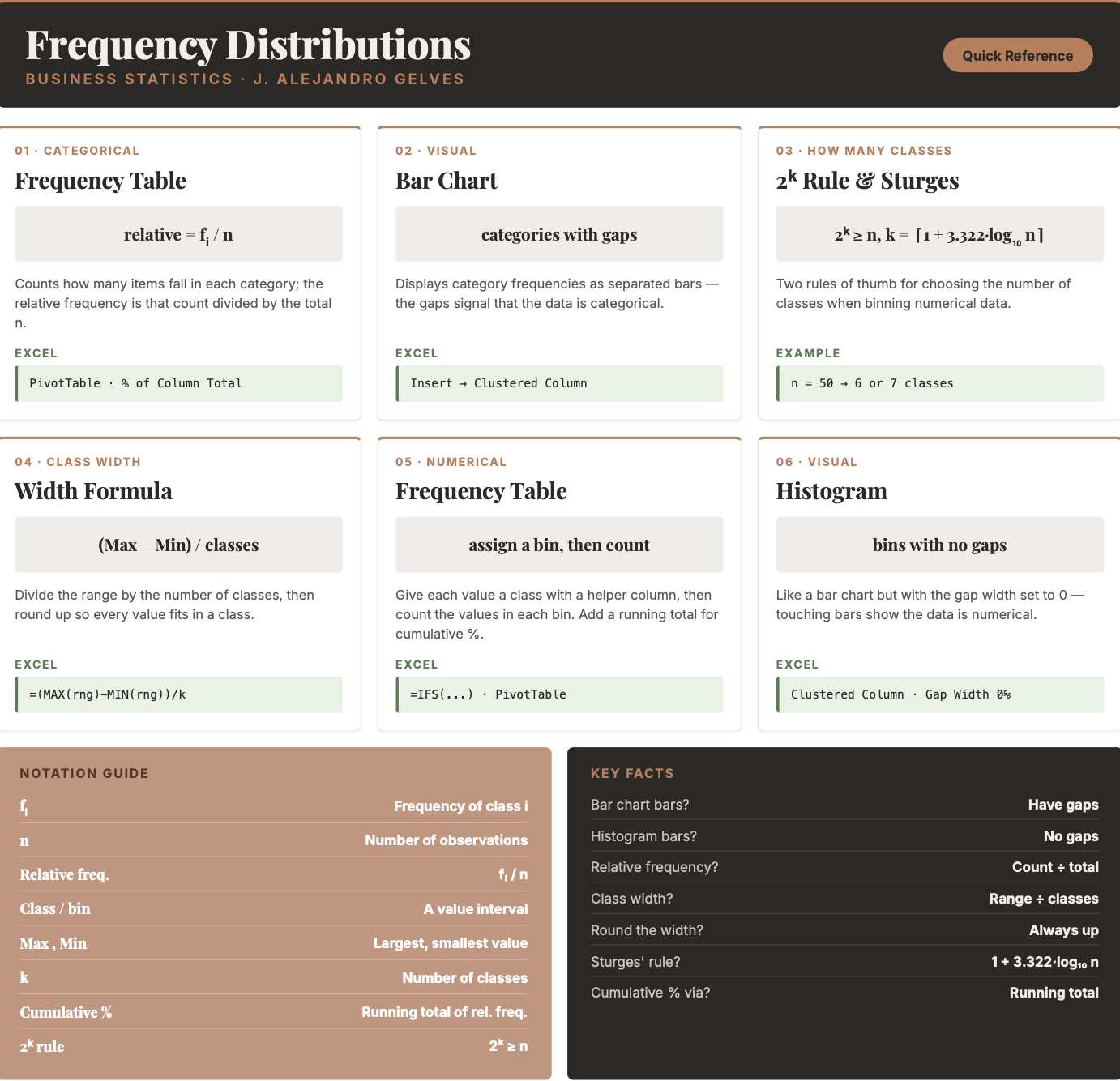Select the (Max − Min) / classes formula box
The width and height of the screenshot is (1120, 1081).
(x=178, y=545)
